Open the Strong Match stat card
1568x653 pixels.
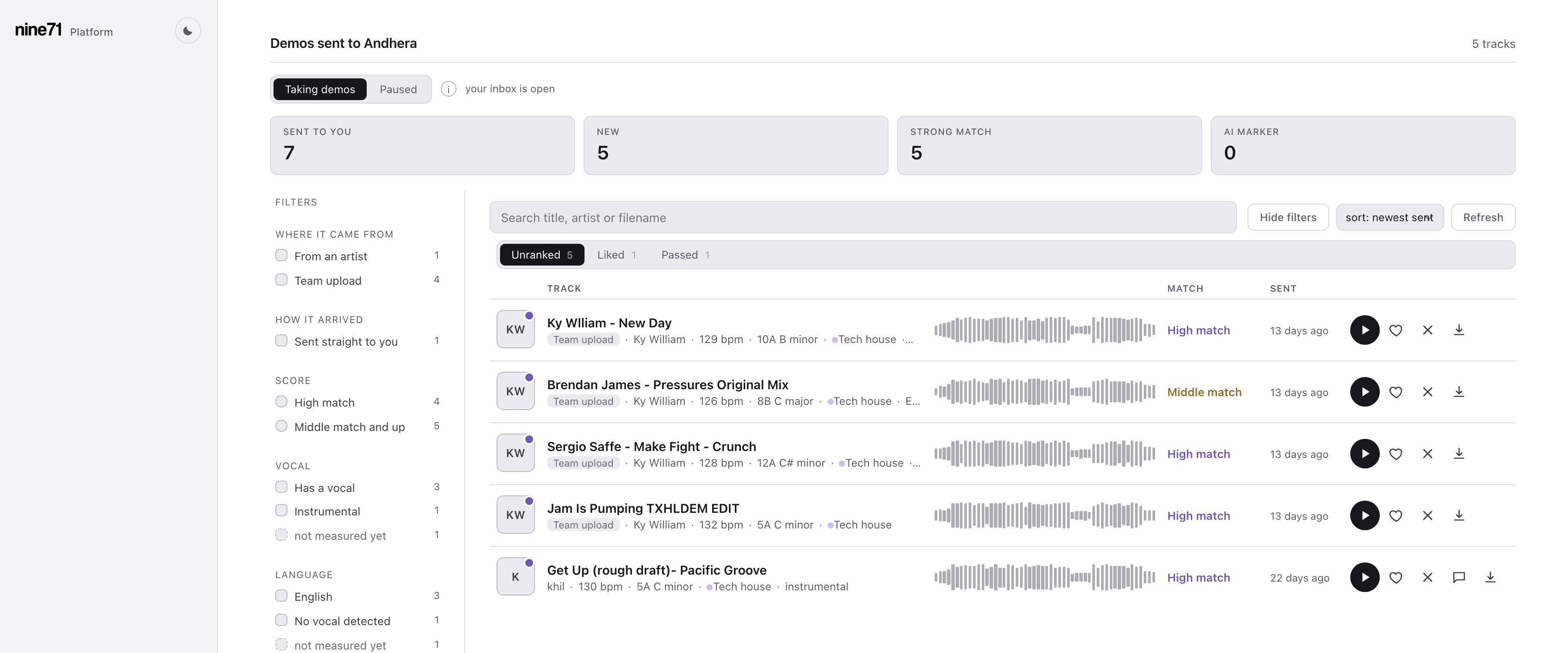click(1049, 145)
